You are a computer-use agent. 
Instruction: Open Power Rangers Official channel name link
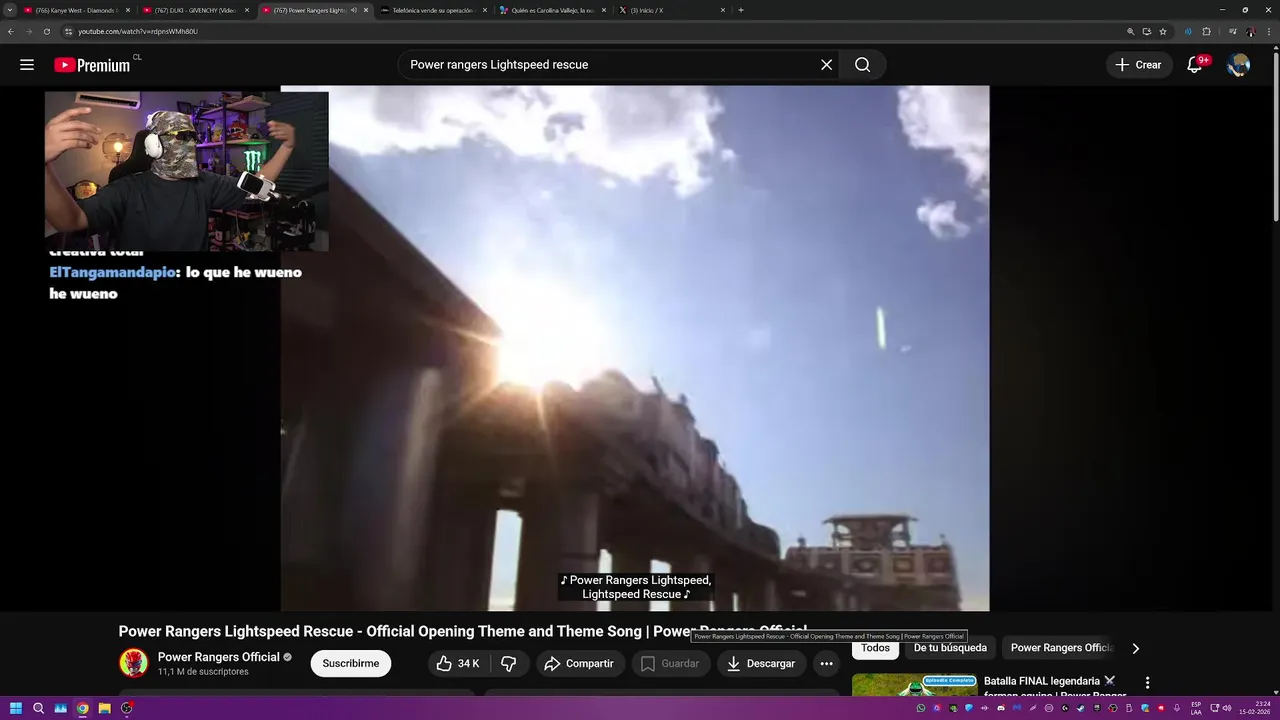click(218, 657)
